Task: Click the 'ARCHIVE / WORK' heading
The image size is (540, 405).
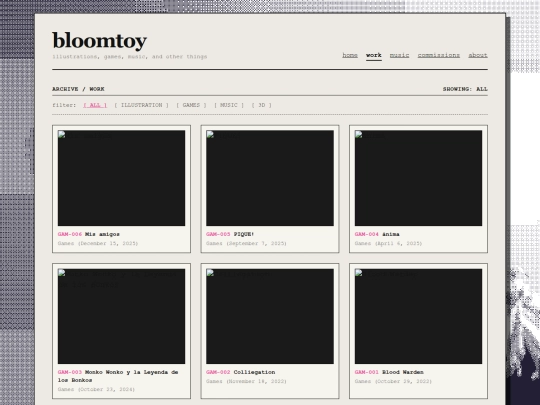Action: tap(78, 89)
